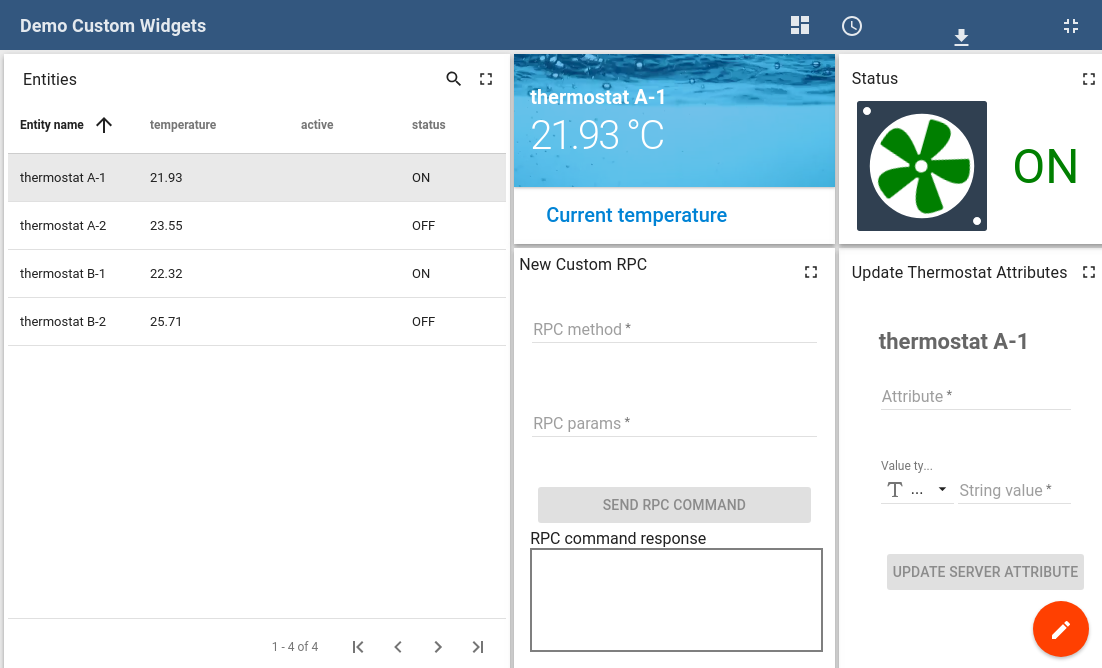Expand Update Thermostat Attributes widget fullscreen
The image size is (1102, 668).
[1089, 272]
